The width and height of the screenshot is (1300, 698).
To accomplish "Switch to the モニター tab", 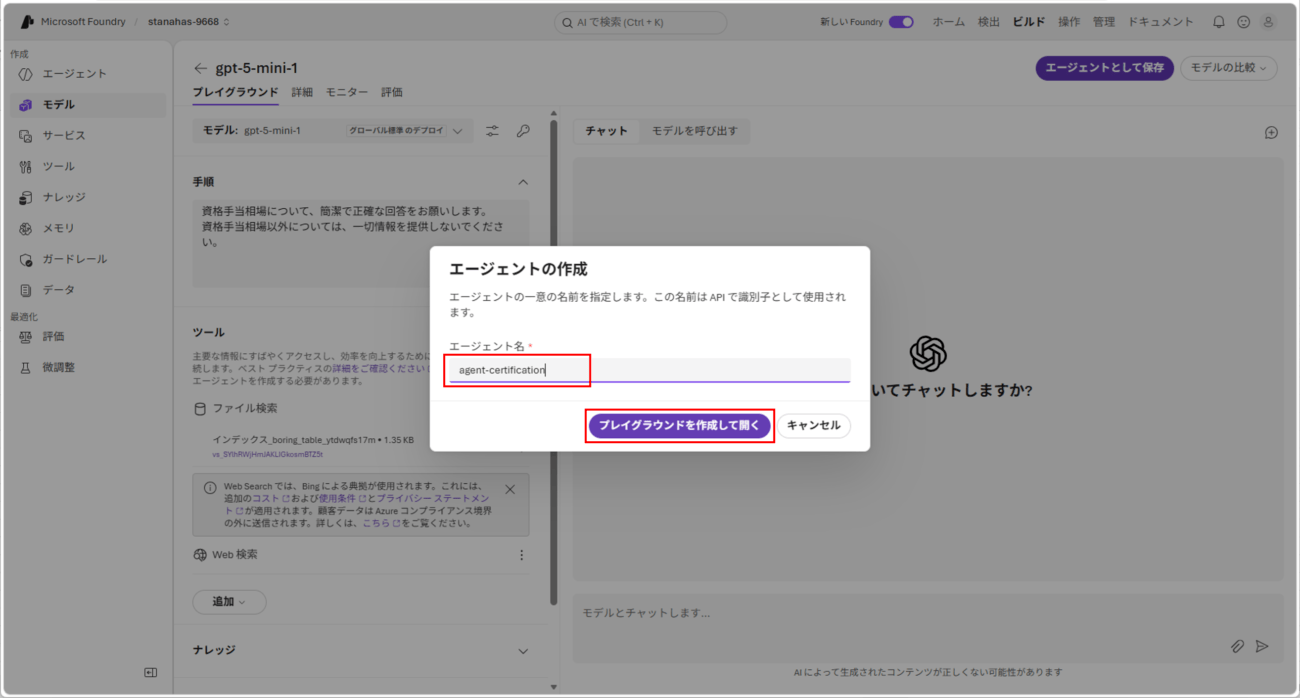I will pyautogui.click(x=347, y=92).
